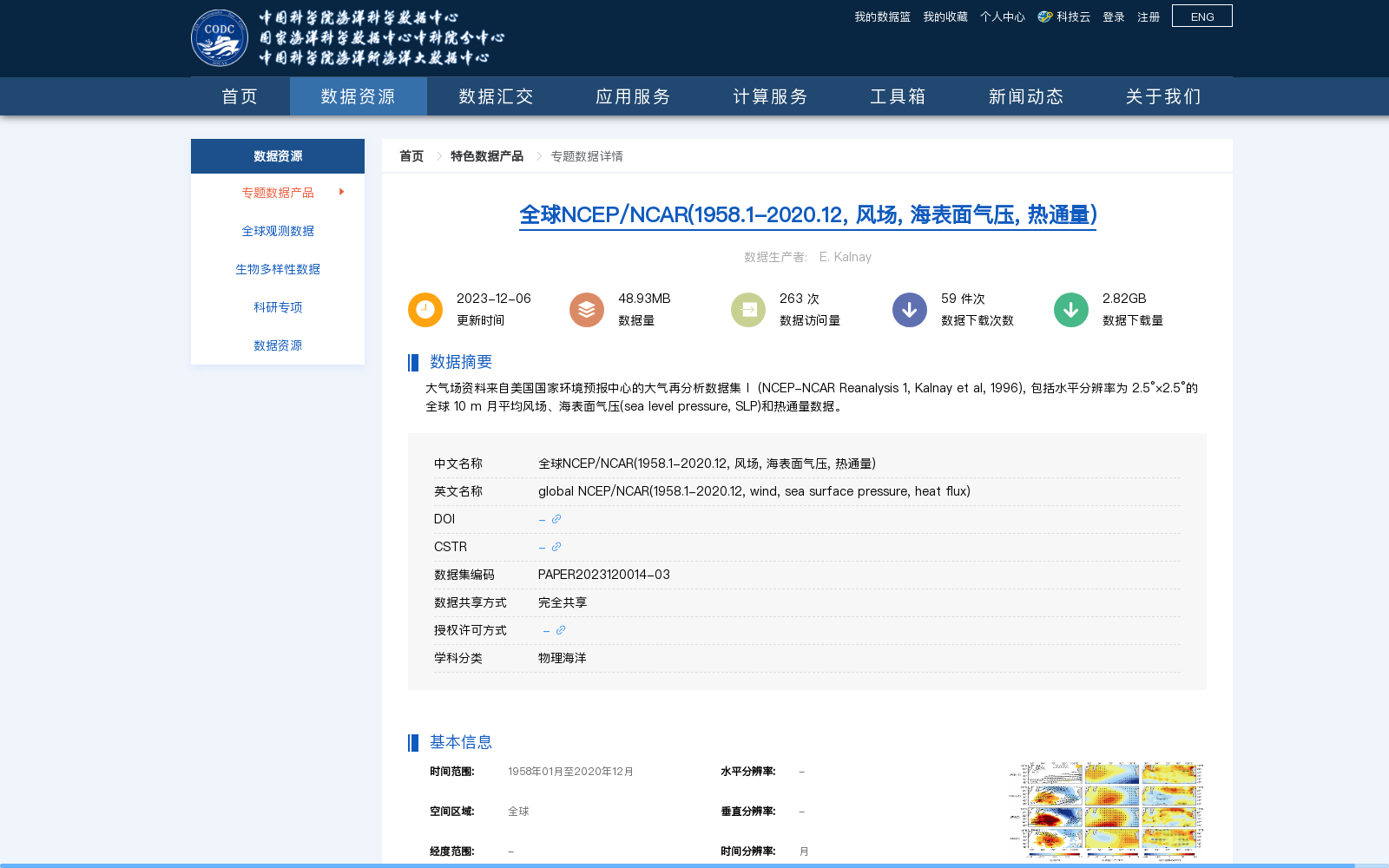Click the 登录 link
The image size is (1389, 868).
[x=1114, y=16]
